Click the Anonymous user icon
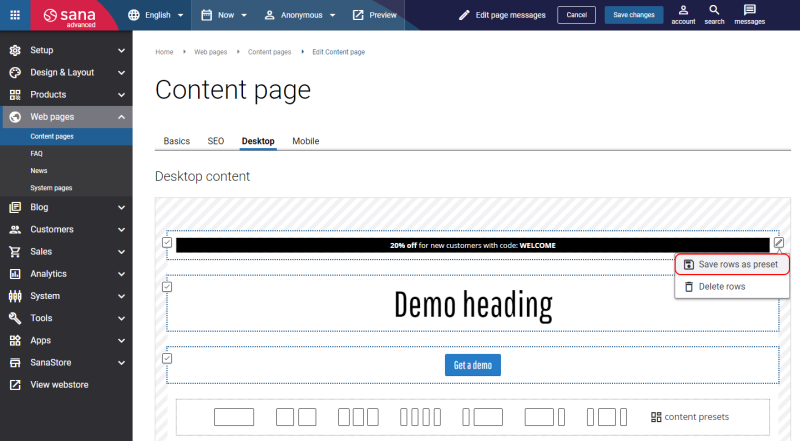Screen dimensions: 800x441 point(269,15)
